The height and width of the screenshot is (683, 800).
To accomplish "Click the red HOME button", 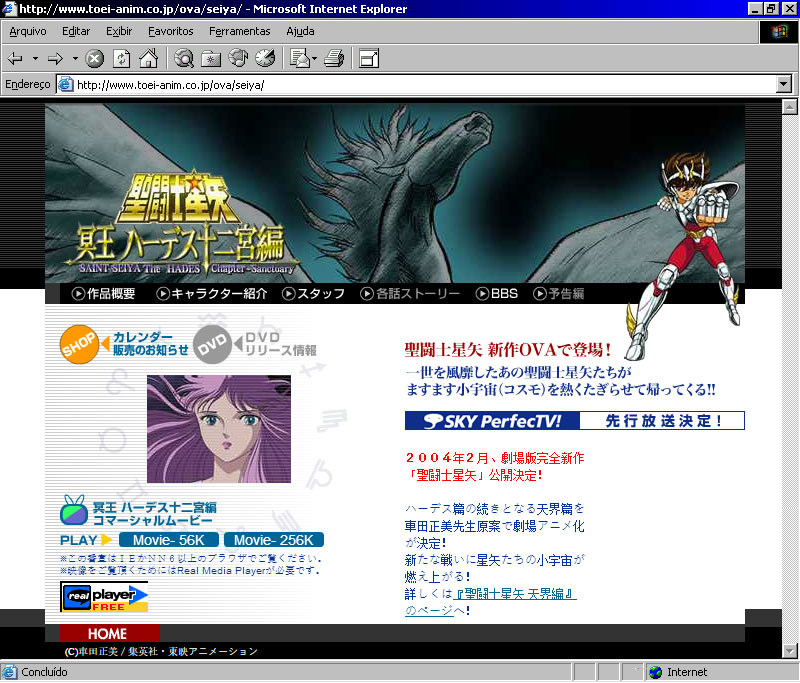I will click(110, 634).
